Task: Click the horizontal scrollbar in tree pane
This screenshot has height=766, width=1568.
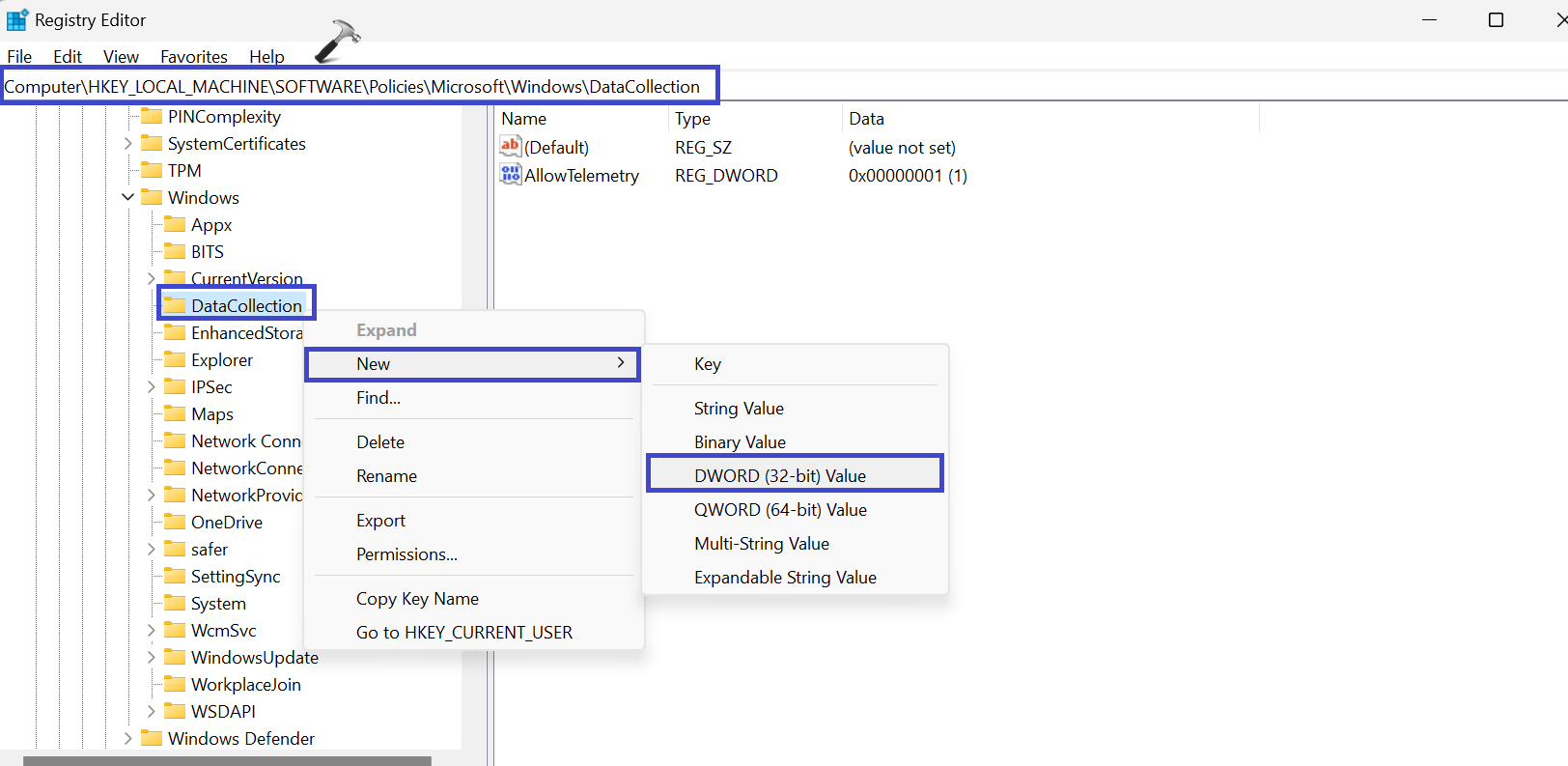Action: [227, 761]
